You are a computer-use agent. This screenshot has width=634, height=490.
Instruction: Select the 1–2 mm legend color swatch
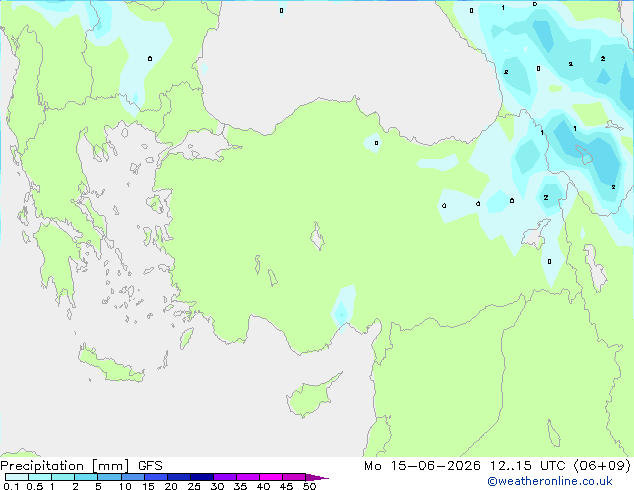pyautogui.click(x=63, y=477)
